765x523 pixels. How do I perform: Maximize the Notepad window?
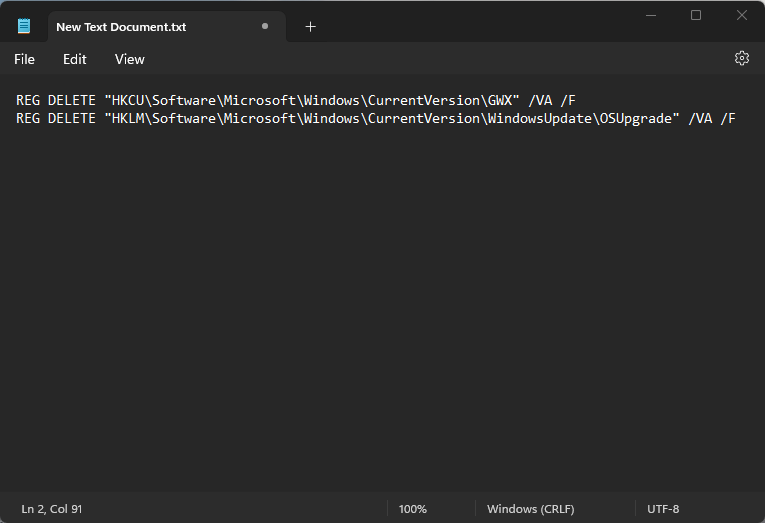point(696,15)
